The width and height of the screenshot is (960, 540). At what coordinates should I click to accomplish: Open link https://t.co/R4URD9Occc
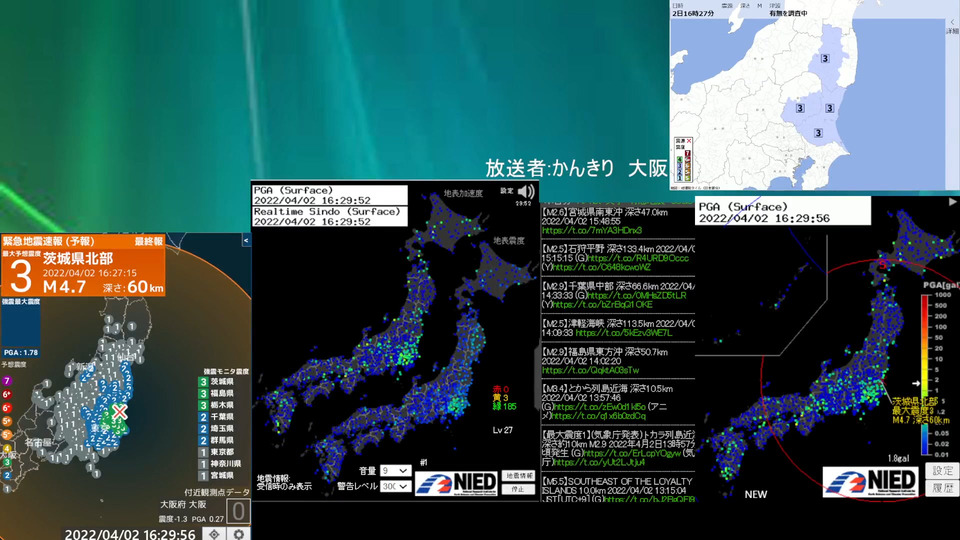(x=639, y=258)
